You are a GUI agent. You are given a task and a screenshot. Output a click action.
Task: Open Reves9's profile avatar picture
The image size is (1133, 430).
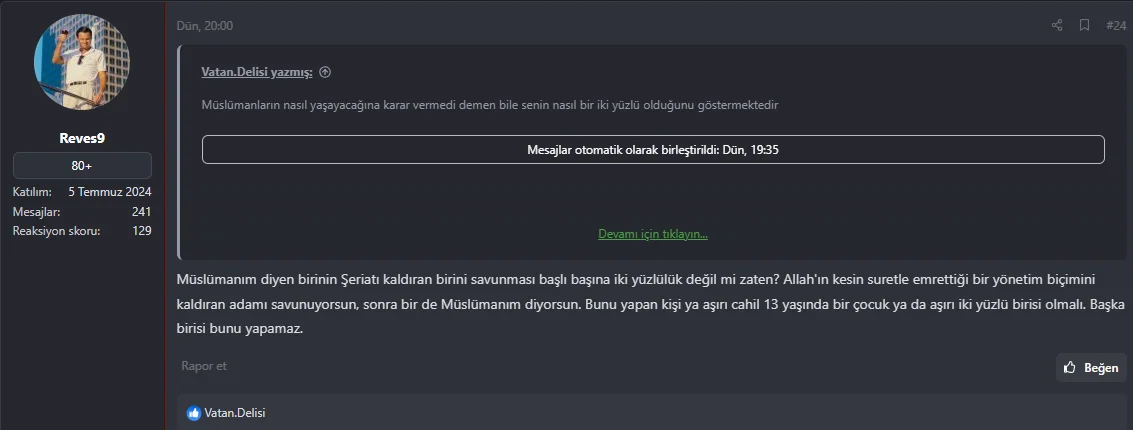click(82, 62)
